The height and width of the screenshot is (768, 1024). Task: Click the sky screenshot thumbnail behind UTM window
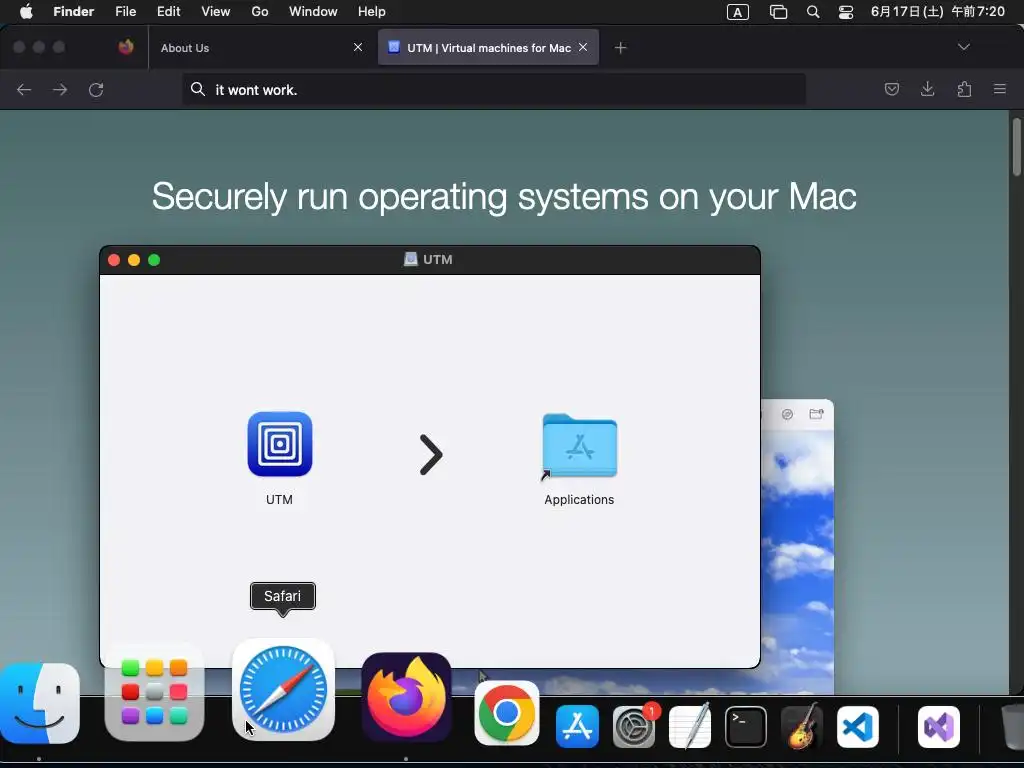[797, 547]
